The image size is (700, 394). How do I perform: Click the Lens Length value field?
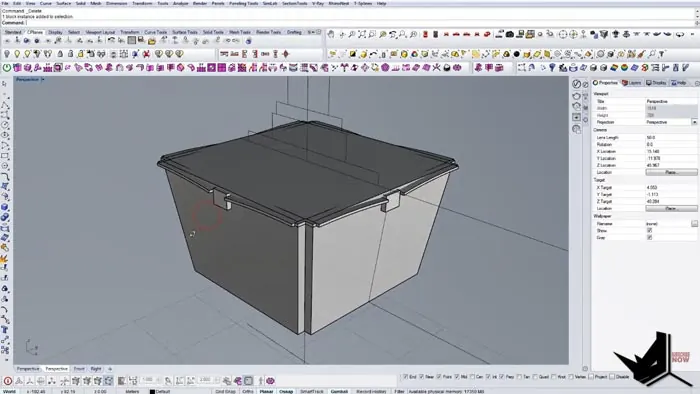[x=671, y=137]
